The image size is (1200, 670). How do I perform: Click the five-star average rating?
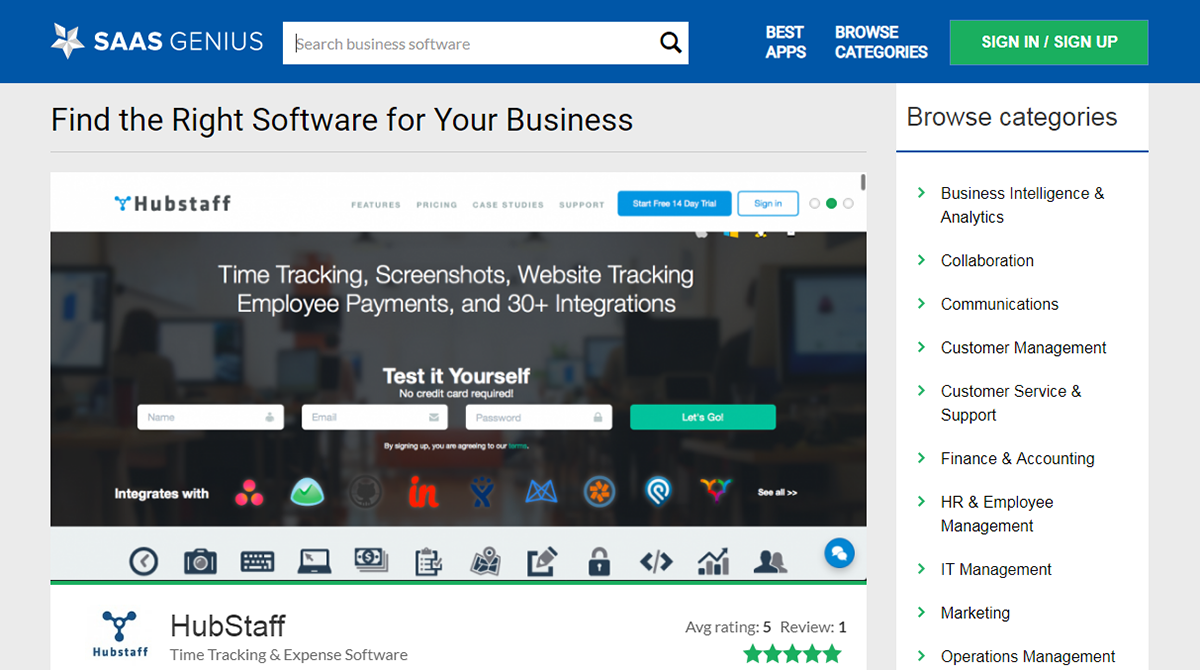point(792,654)
